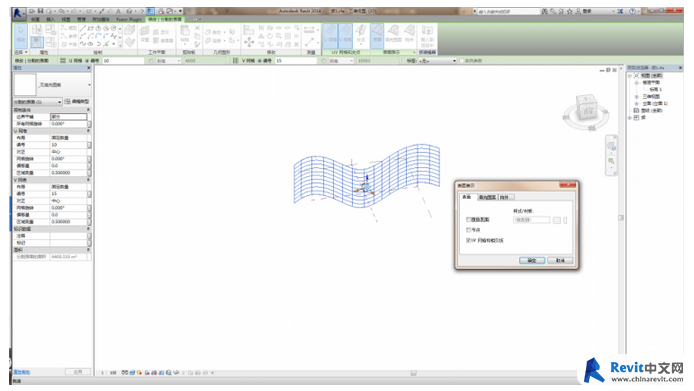Select the Surface tab in dialog

467,197
